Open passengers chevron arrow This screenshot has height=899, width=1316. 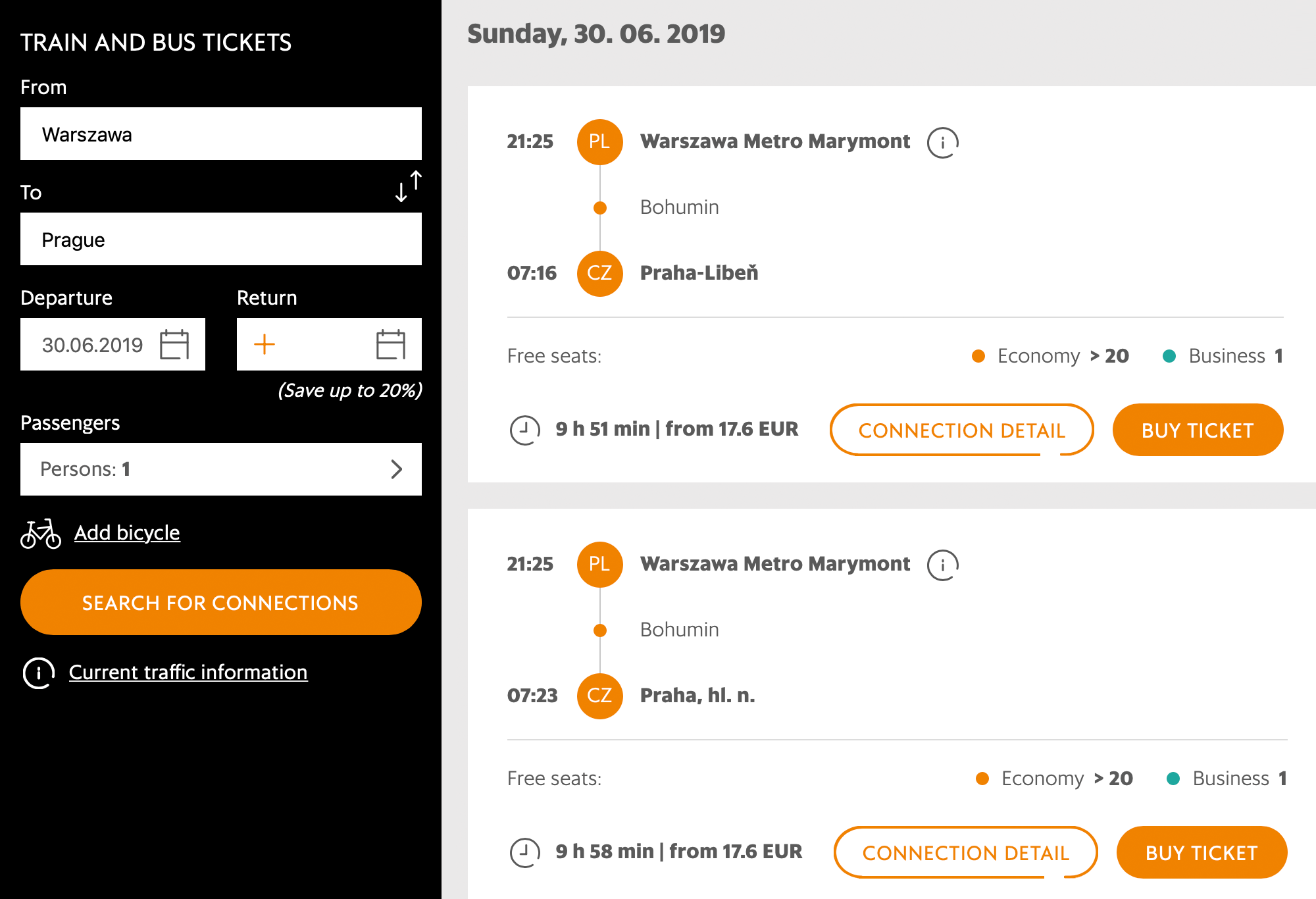[396, 469]
